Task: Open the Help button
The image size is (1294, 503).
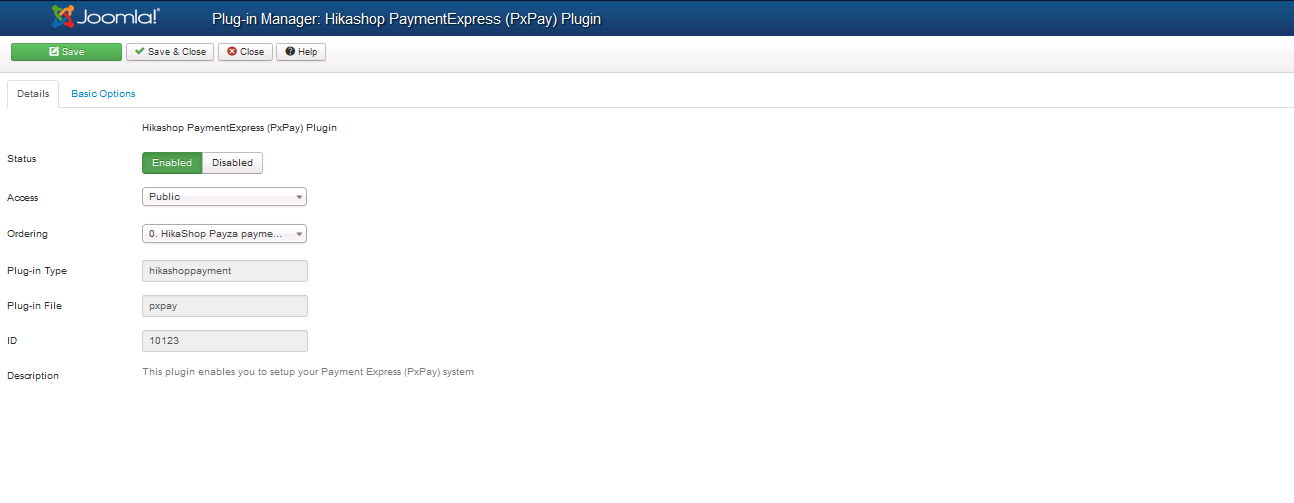Action: pyautogui.click(x=301, y=52)
